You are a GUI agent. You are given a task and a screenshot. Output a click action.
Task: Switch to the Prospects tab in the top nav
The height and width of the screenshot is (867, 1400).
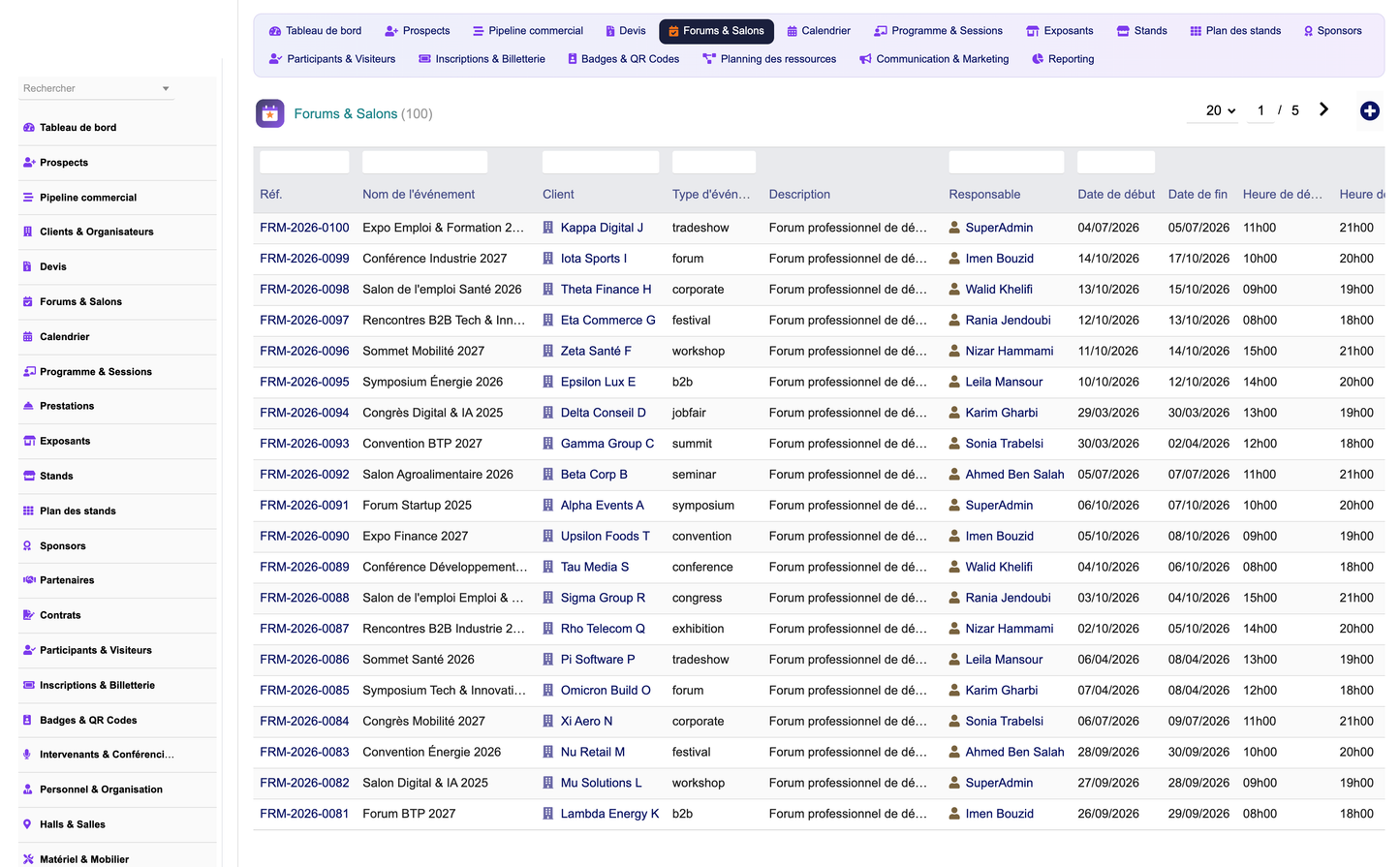point(418,31)
